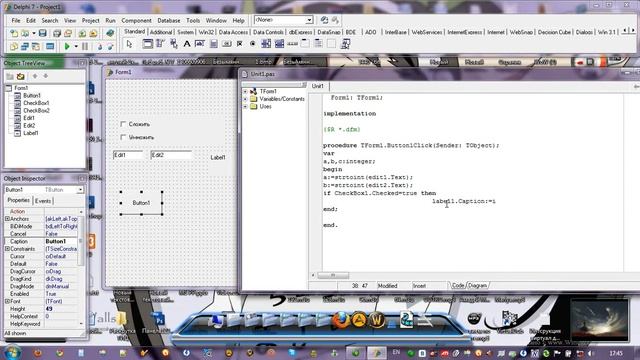Click the Caption property value Button1

60,241
